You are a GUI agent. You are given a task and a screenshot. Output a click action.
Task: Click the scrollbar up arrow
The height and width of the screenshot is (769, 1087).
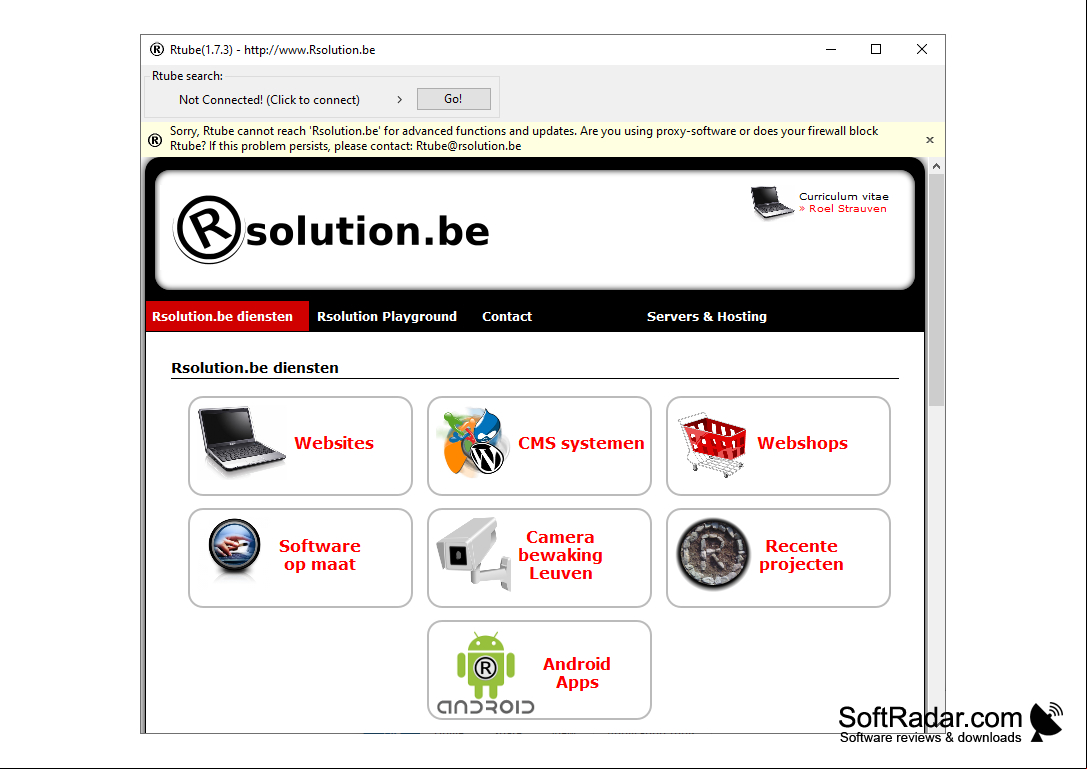(x=936, y=166)
